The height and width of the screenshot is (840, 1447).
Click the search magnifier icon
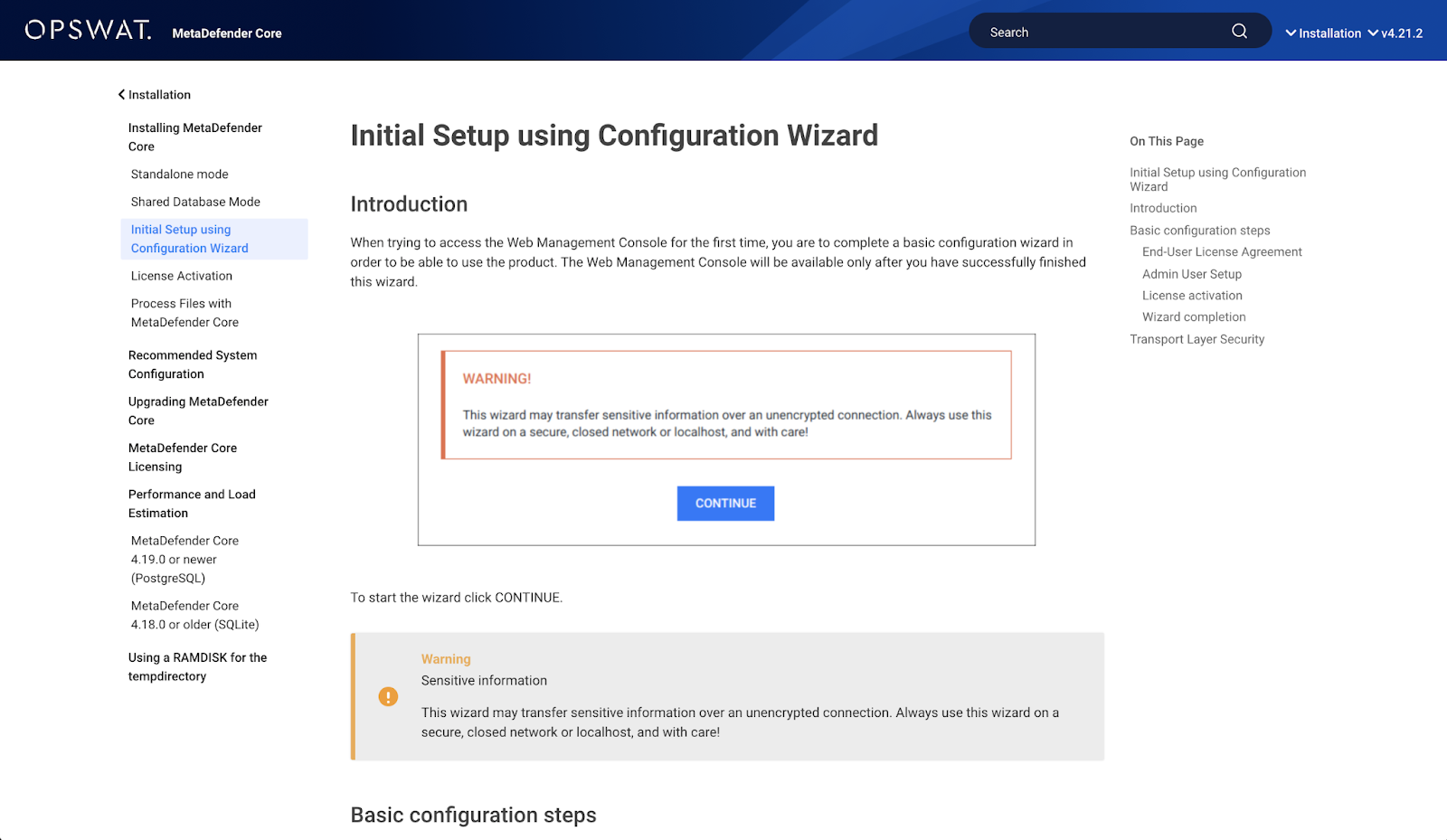[x=1239, y=32]
